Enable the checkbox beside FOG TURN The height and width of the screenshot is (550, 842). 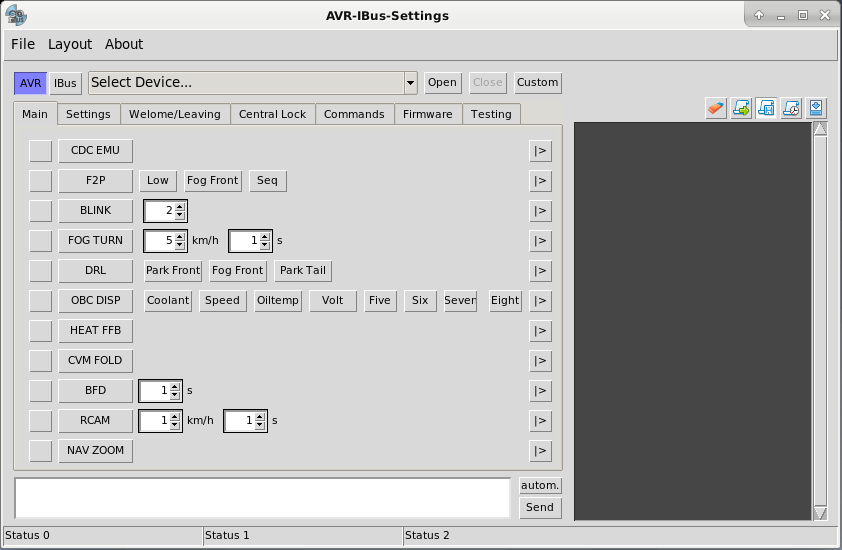tap(40, 241)
